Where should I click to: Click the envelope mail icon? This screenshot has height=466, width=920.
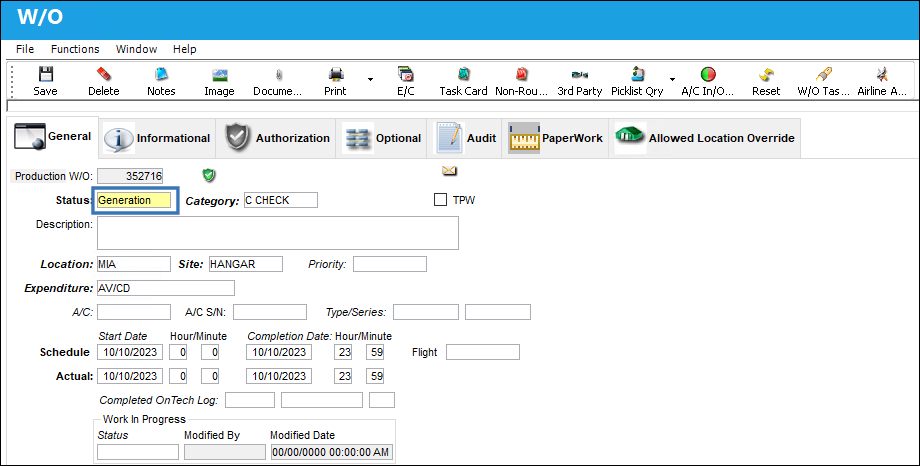(449, 171)
